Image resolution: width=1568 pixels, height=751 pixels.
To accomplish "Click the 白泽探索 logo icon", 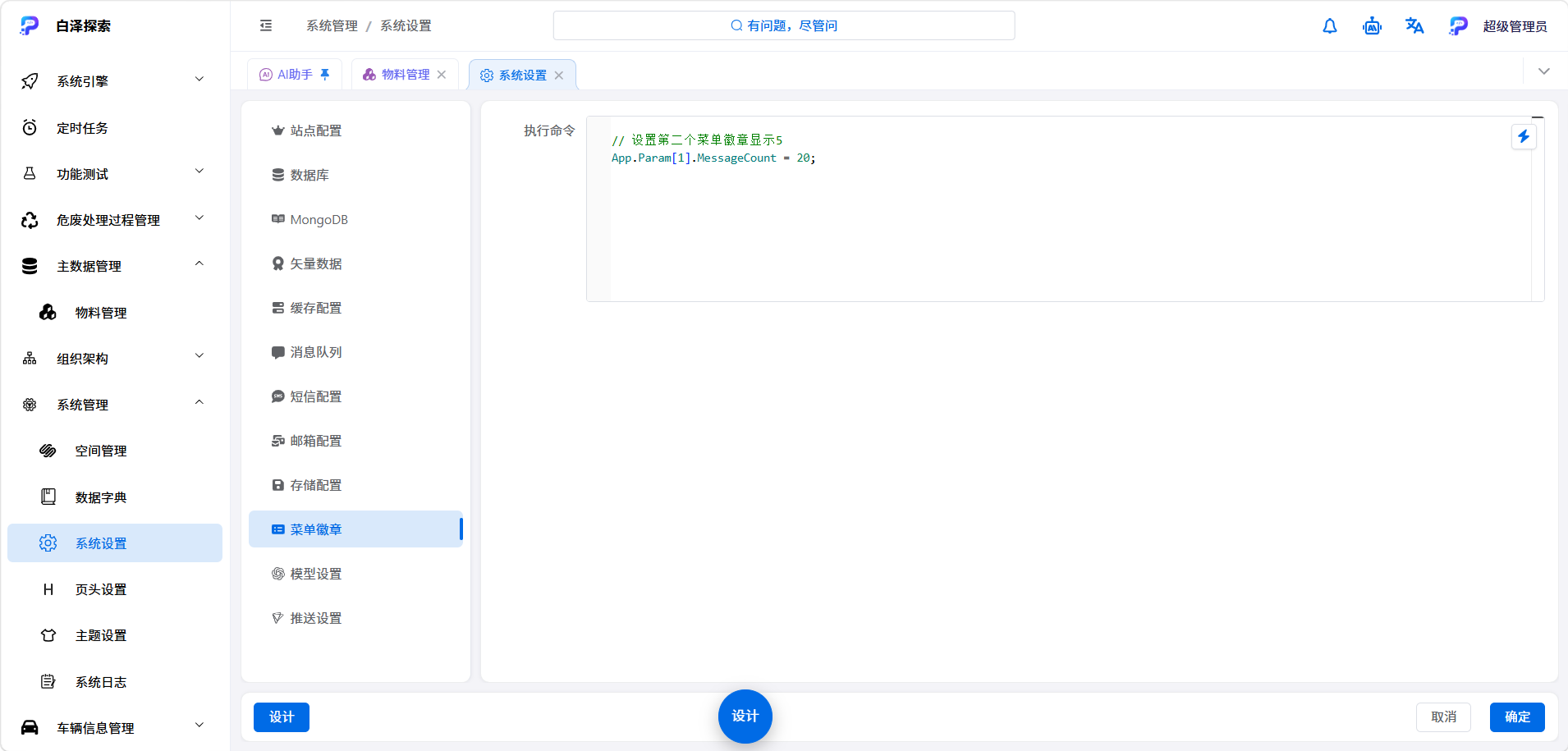I will [30, 25].
